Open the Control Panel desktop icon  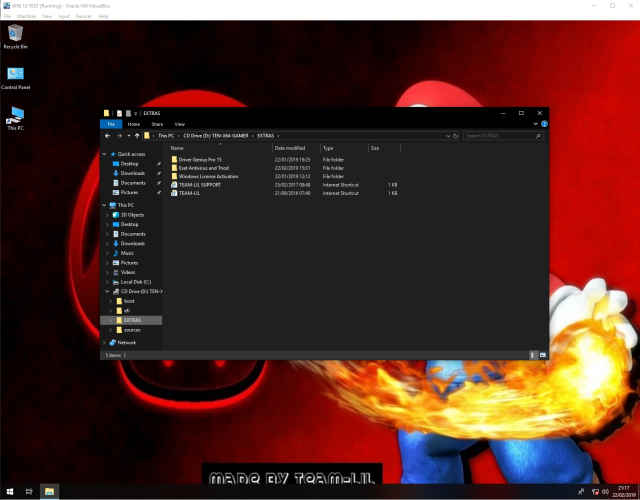coord(15,77)
